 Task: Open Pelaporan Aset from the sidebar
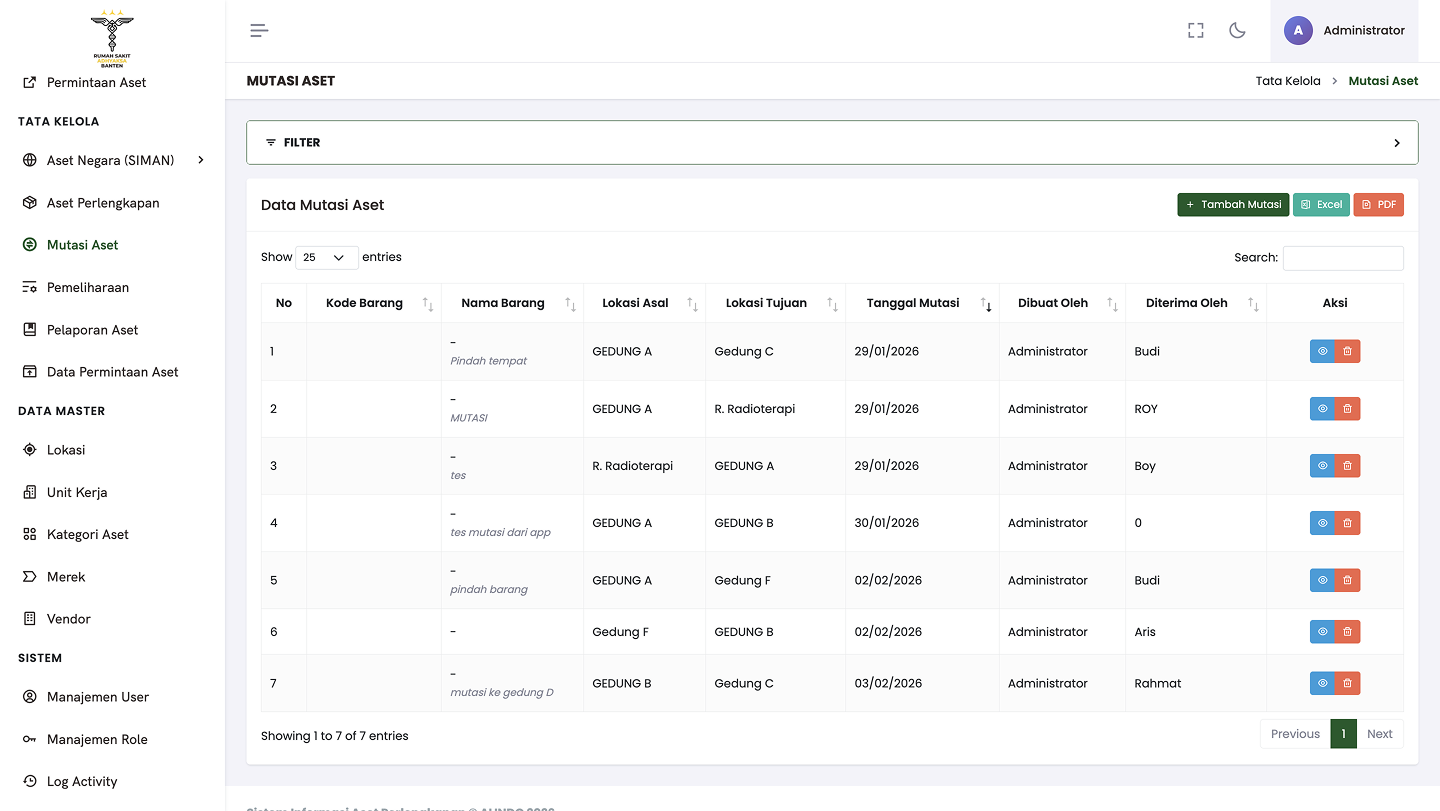92,330
